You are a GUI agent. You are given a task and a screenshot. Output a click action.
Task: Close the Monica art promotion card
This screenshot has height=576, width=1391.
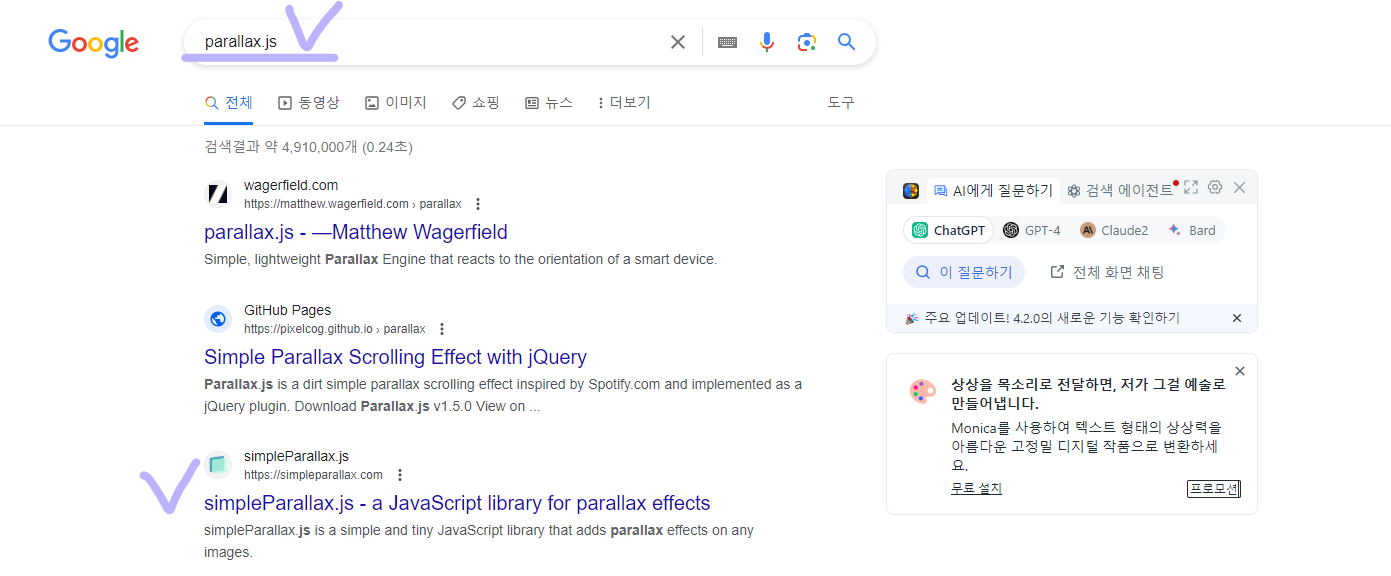click(x=1240, y=371)
